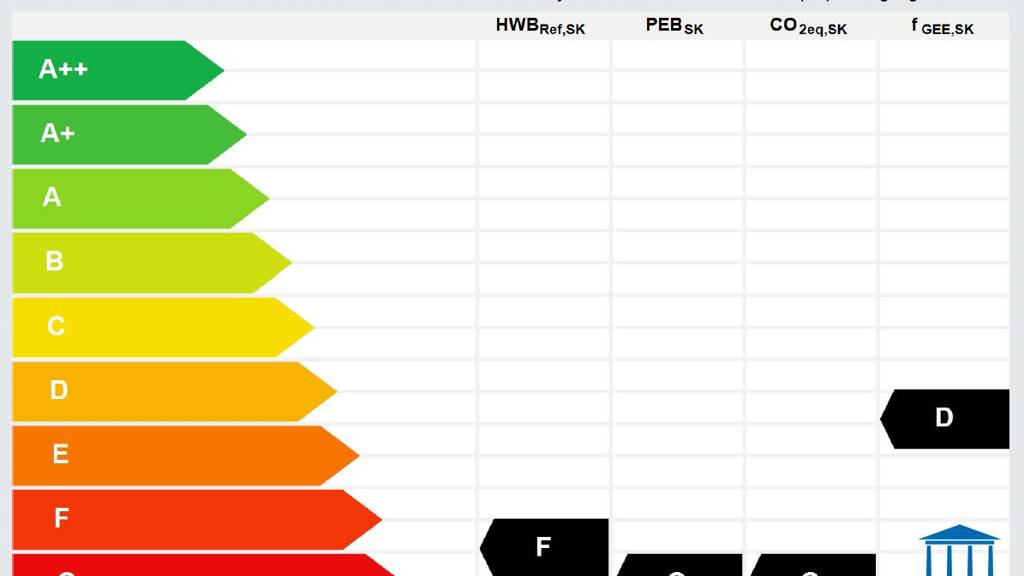This screenshot has height=576, width=1024.
Task: Select the black marker under CO2eq column
Action: pyautogui.click(x=812, y=566)
